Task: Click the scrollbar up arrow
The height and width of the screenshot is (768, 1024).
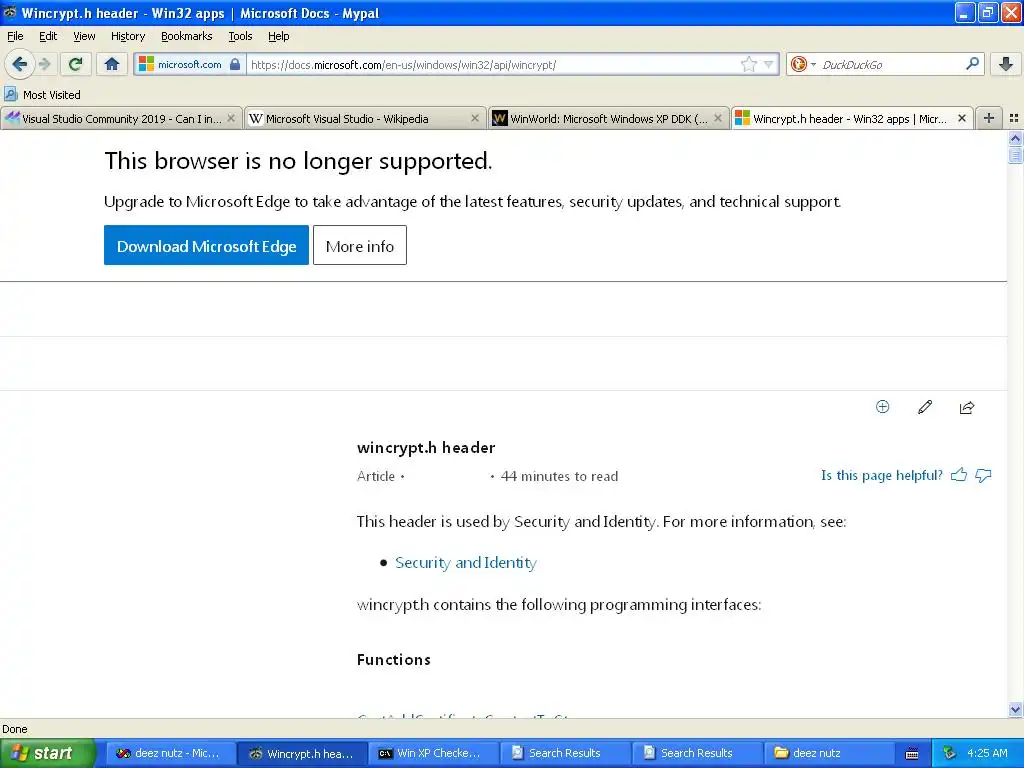Action: [x=1015, y=138]
